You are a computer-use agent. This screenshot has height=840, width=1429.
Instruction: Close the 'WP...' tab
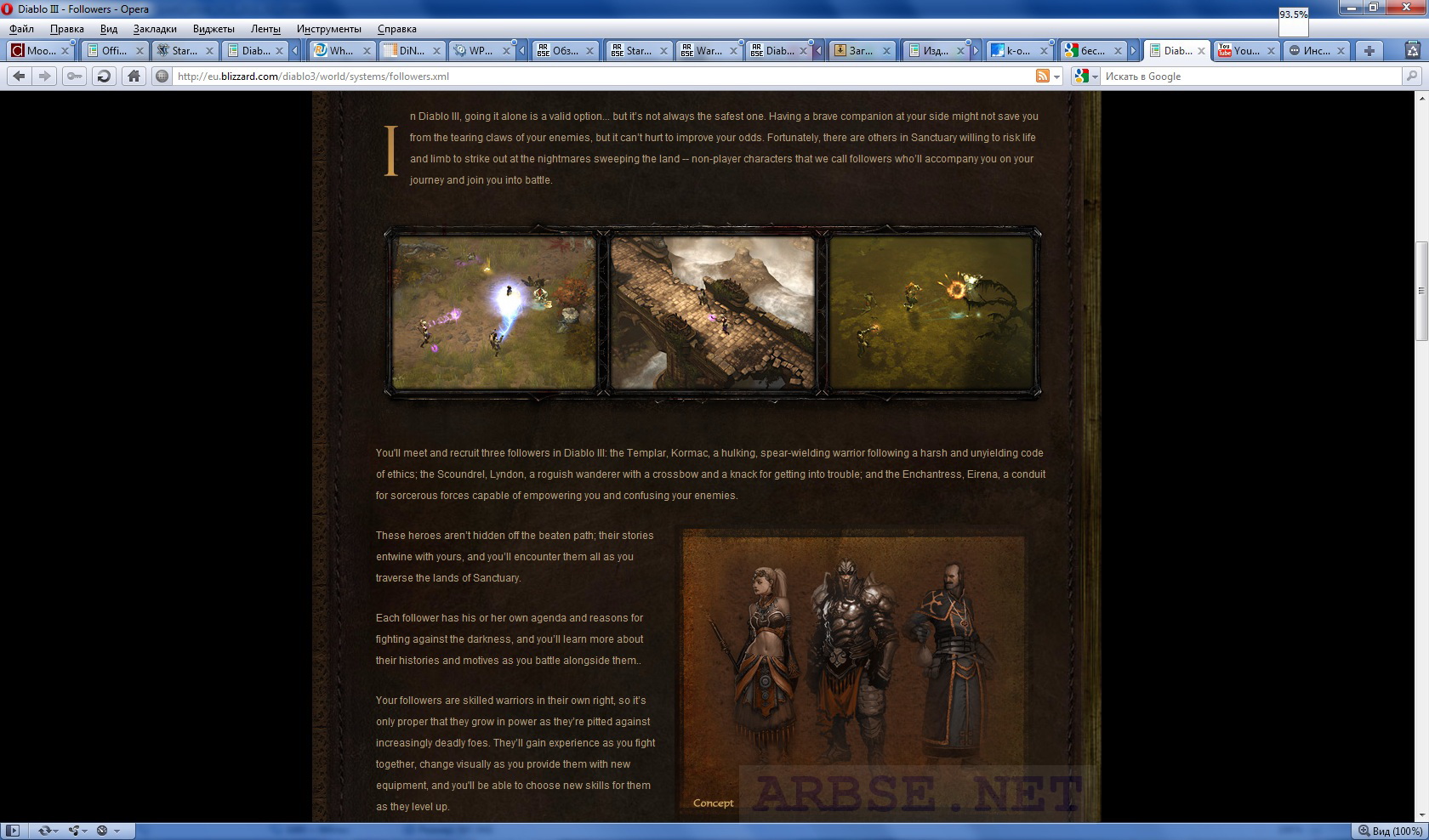(506, 51)
